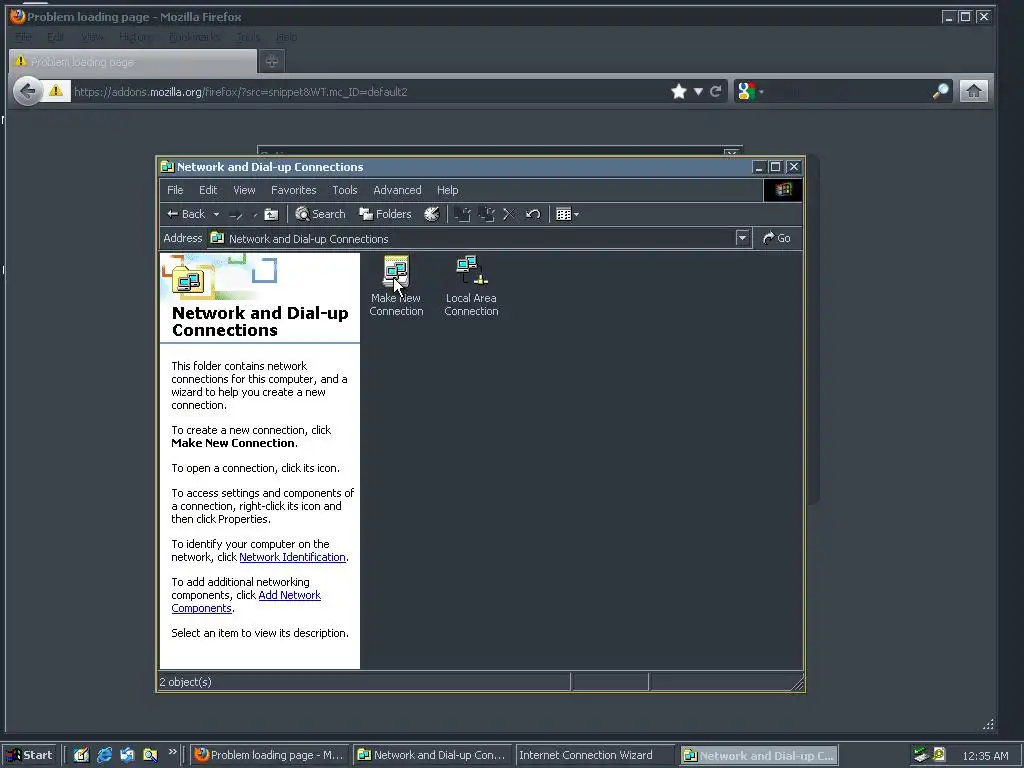Open the Back history dropdown arrow
Viewport: 1024px width, 768px height.
[x=216, y=214]
